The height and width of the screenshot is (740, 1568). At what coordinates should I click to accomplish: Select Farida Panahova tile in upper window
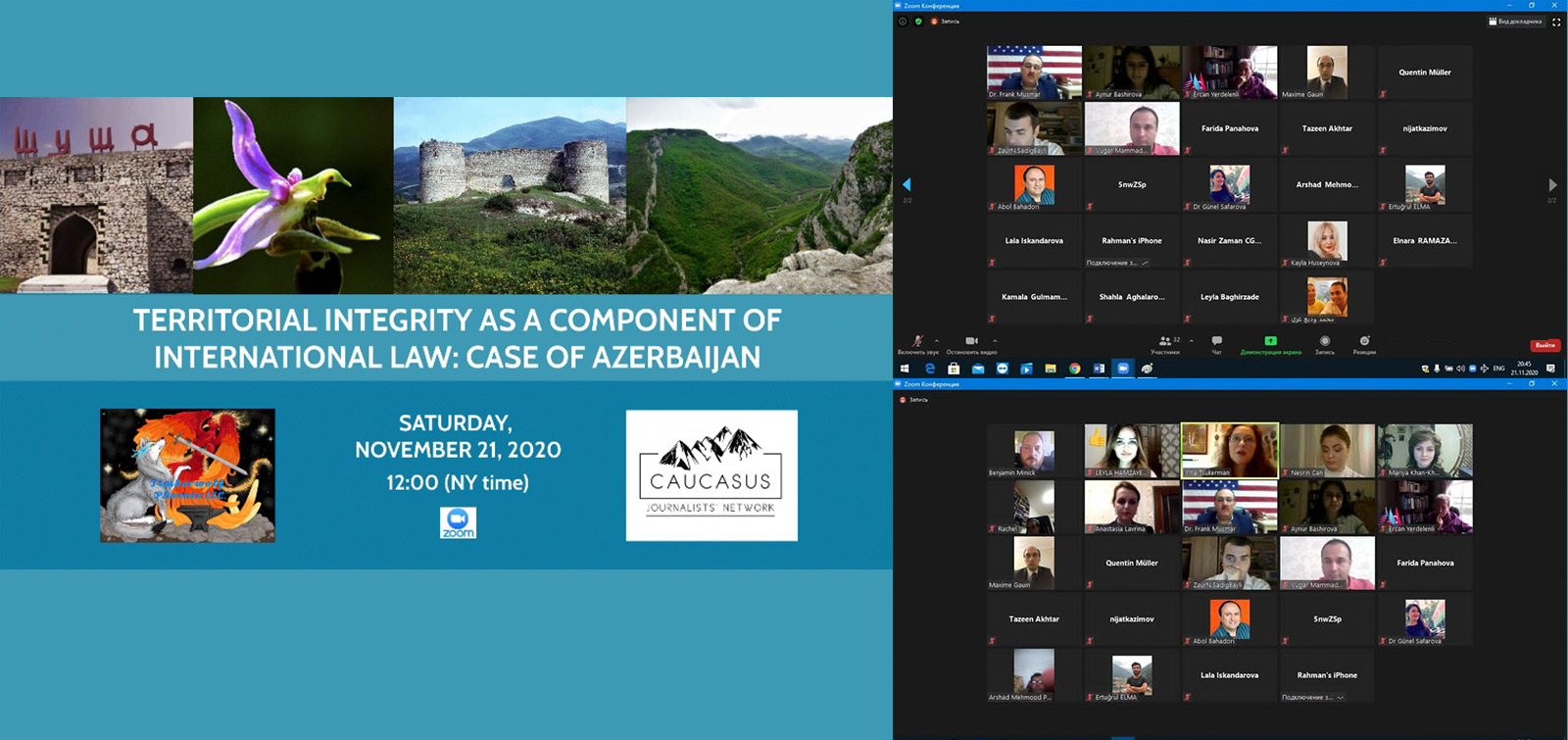[x=1230, y=128]
